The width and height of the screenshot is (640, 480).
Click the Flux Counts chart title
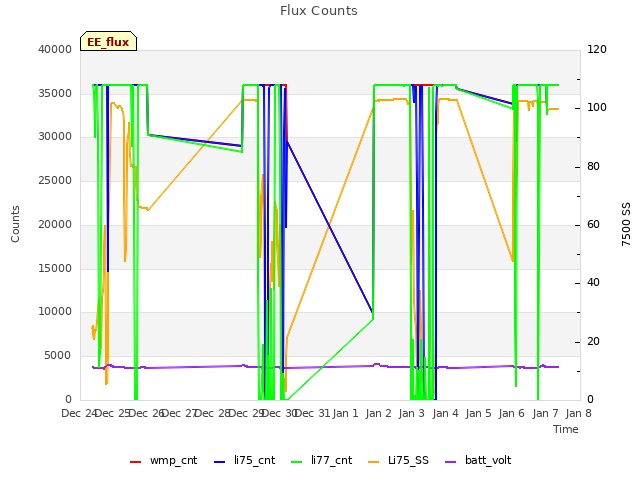[x=319, y=11]
